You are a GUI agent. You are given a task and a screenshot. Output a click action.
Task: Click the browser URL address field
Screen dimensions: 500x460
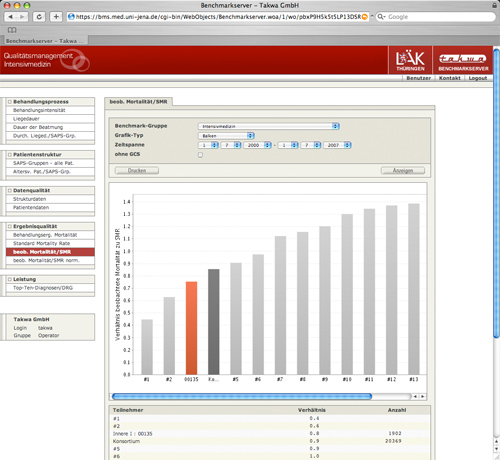(218, 17)
